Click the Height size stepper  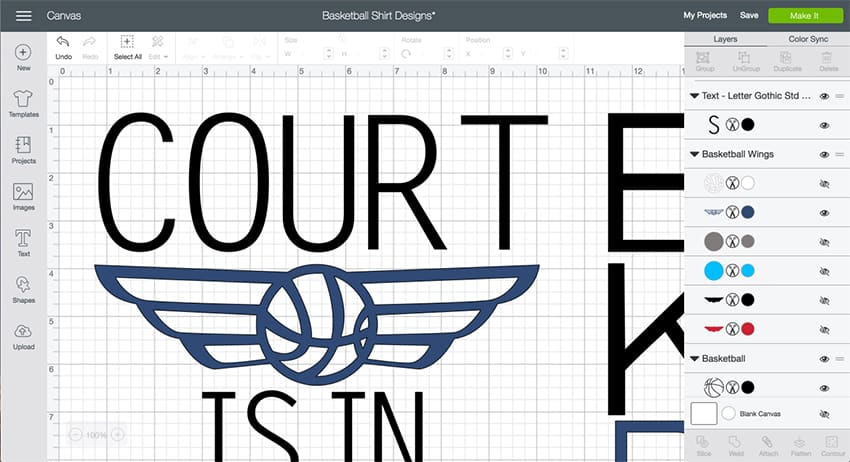(384, 53)
